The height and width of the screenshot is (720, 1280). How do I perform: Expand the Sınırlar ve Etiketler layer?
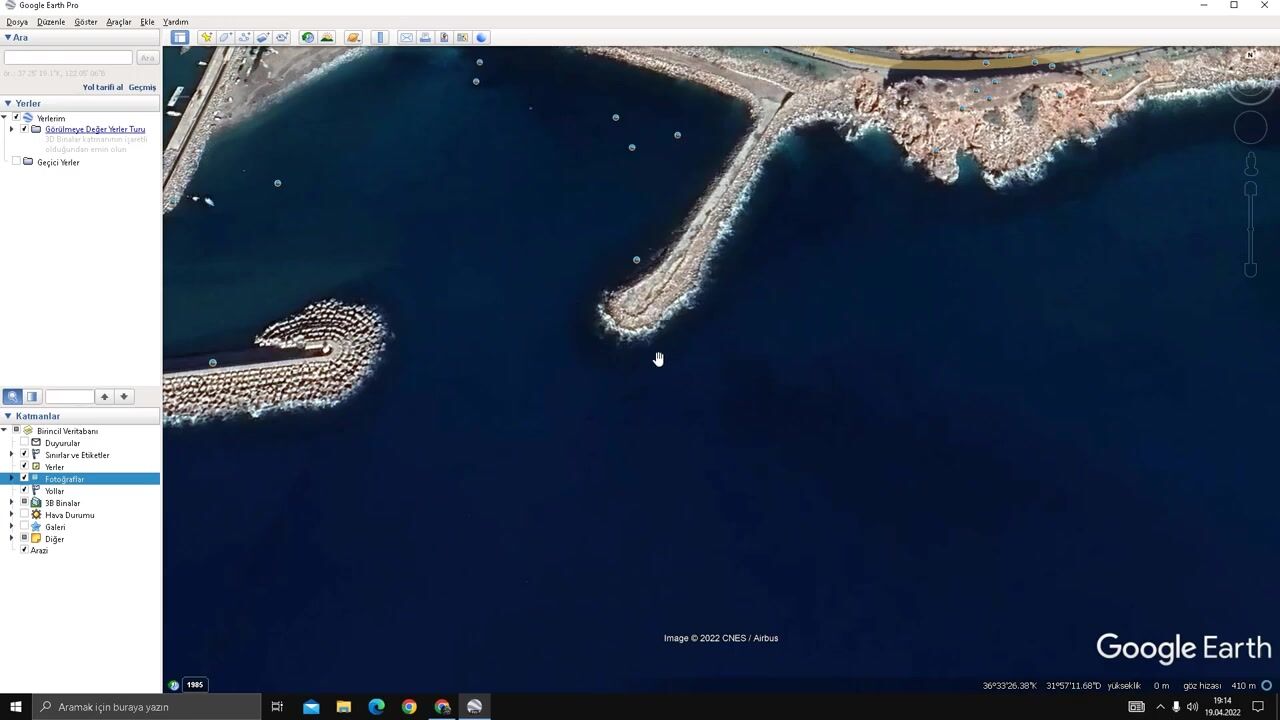12,454
